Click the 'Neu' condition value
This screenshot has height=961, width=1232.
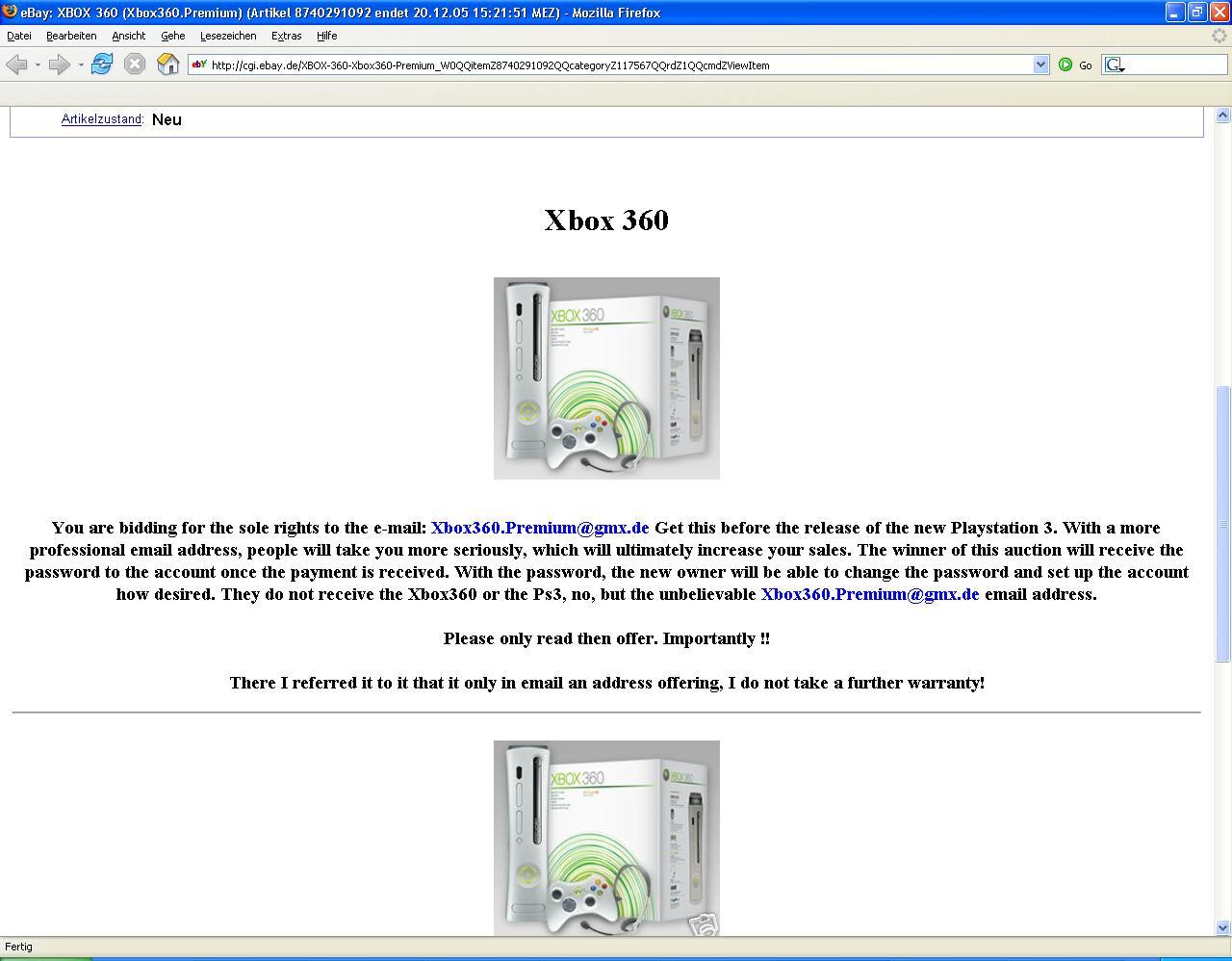pyautogui.click(x=167, y=119)
